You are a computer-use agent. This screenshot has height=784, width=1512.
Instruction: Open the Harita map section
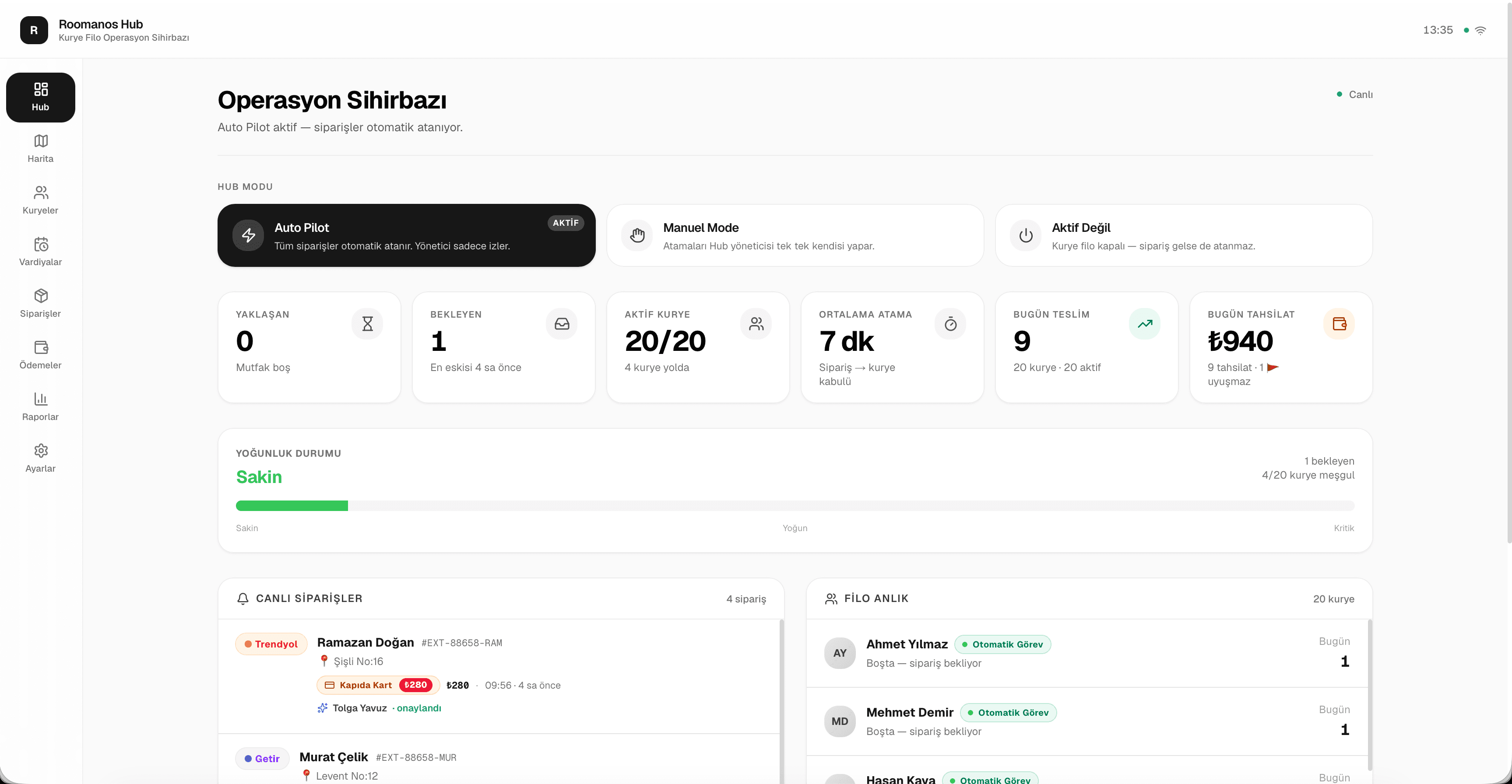[x=41, y=148]
